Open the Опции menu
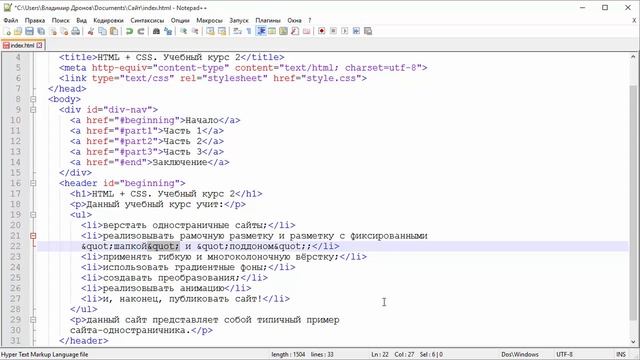Screen dimensions: 640x360 tap(180, 20)
